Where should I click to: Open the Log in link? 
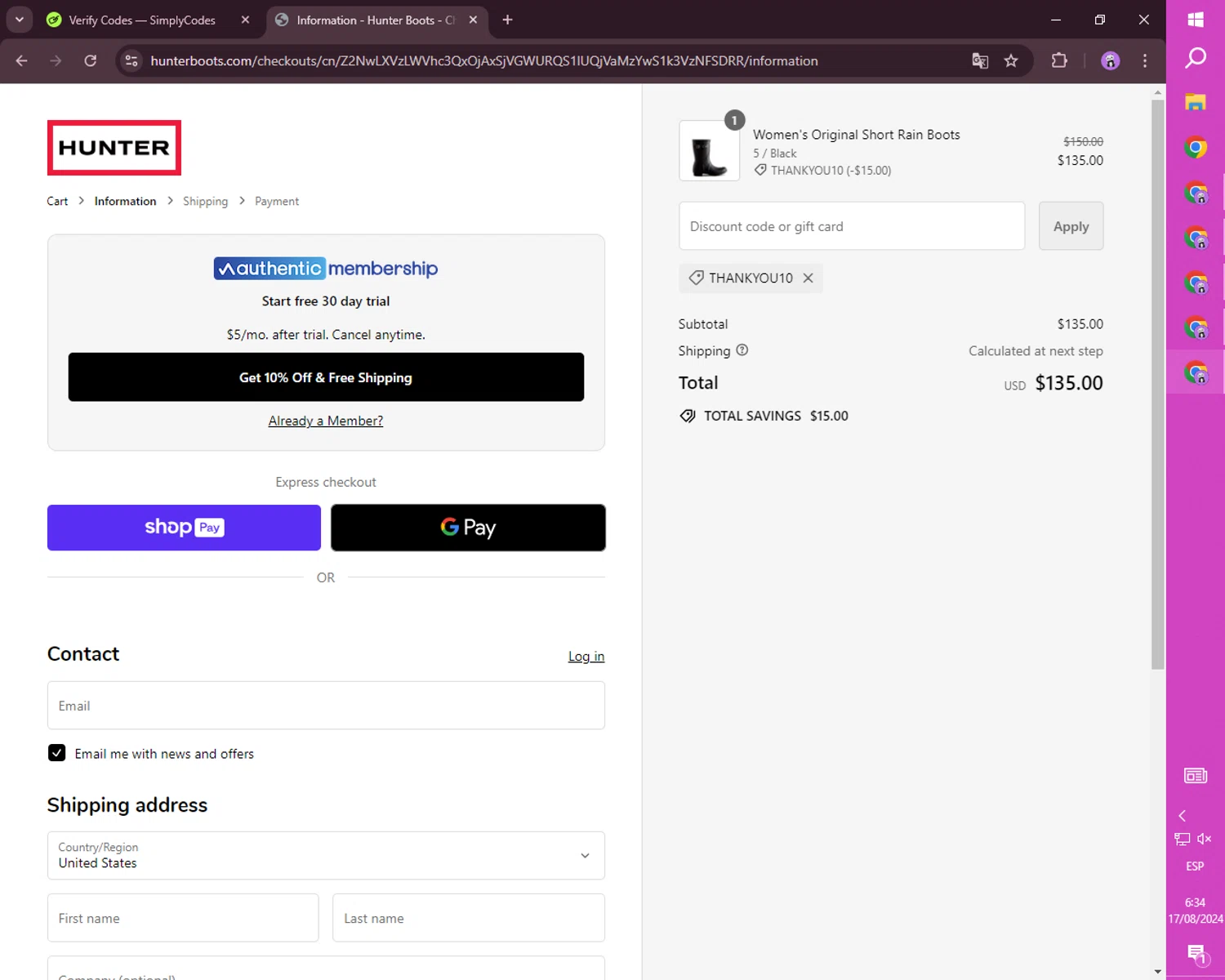pos(586,656)
